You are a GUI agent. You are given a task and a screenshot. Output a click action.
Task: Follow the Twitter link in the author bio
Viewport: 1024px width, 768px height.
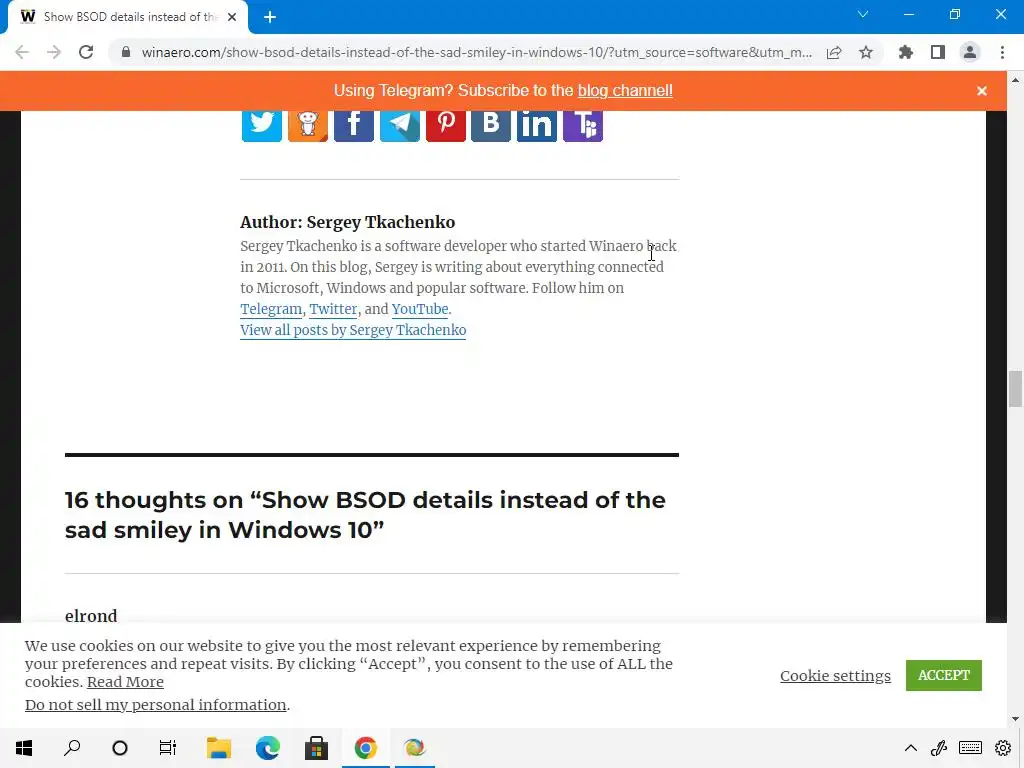tap(333, 309)
